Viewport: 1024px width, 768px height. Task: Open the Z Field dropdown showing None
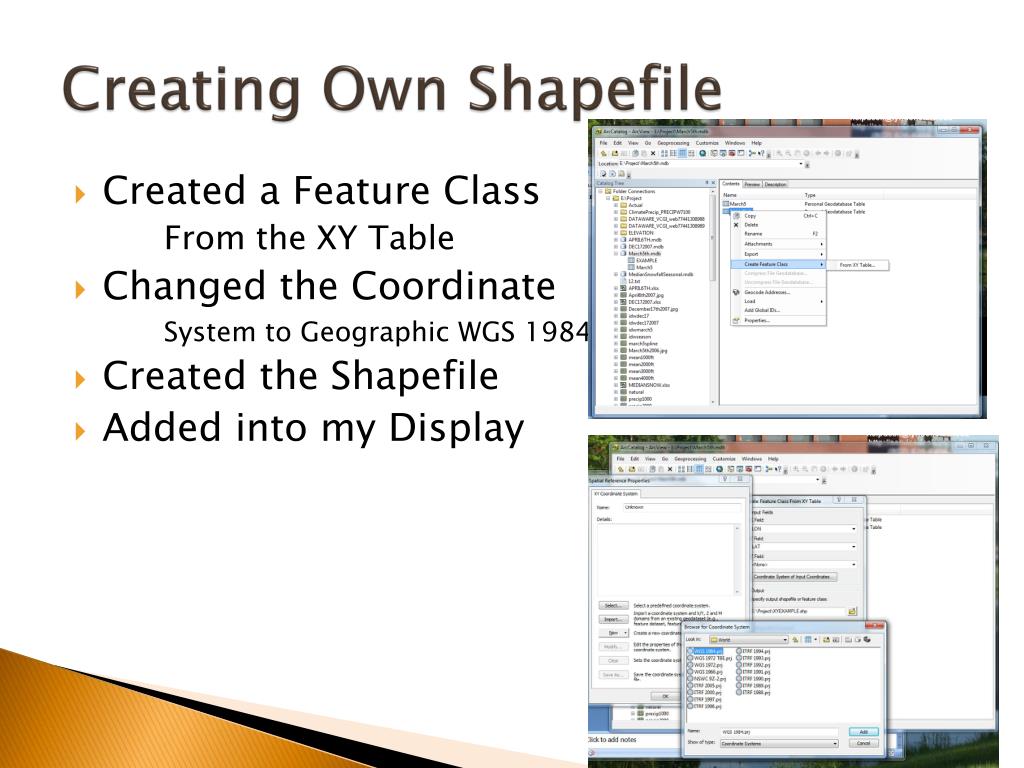[x=854, y=564]
